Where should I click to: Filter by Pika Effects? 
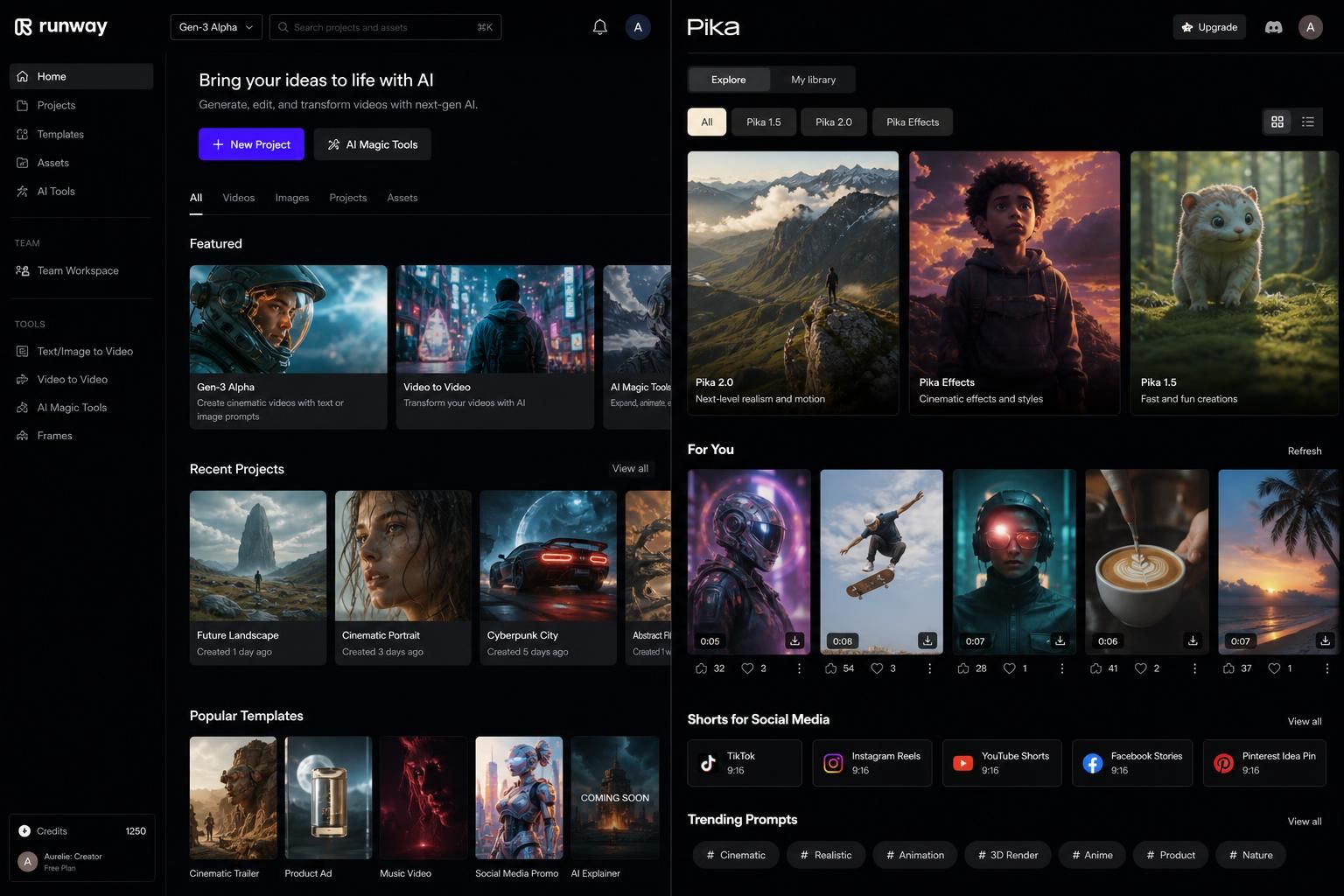913,122
